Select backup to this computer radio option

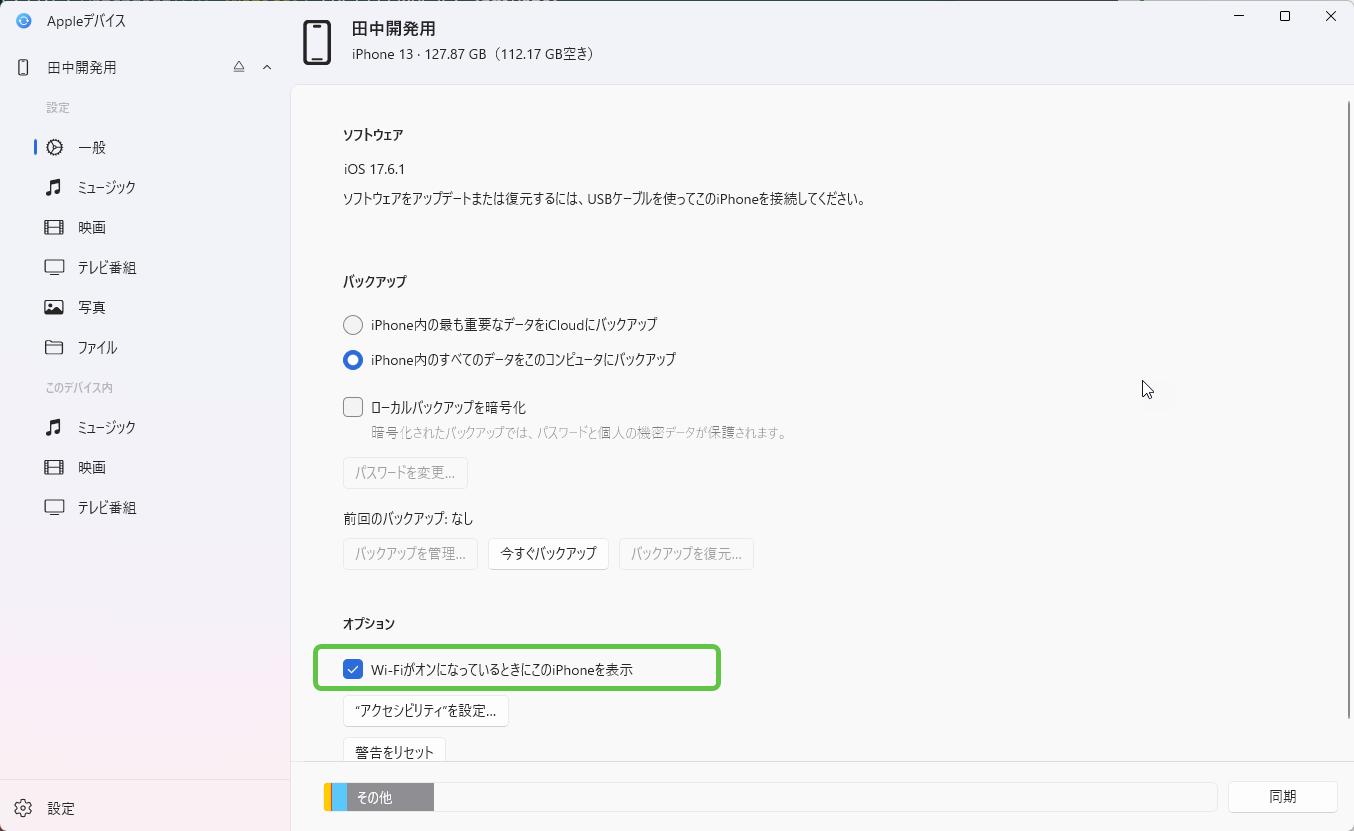coord(353,359)
